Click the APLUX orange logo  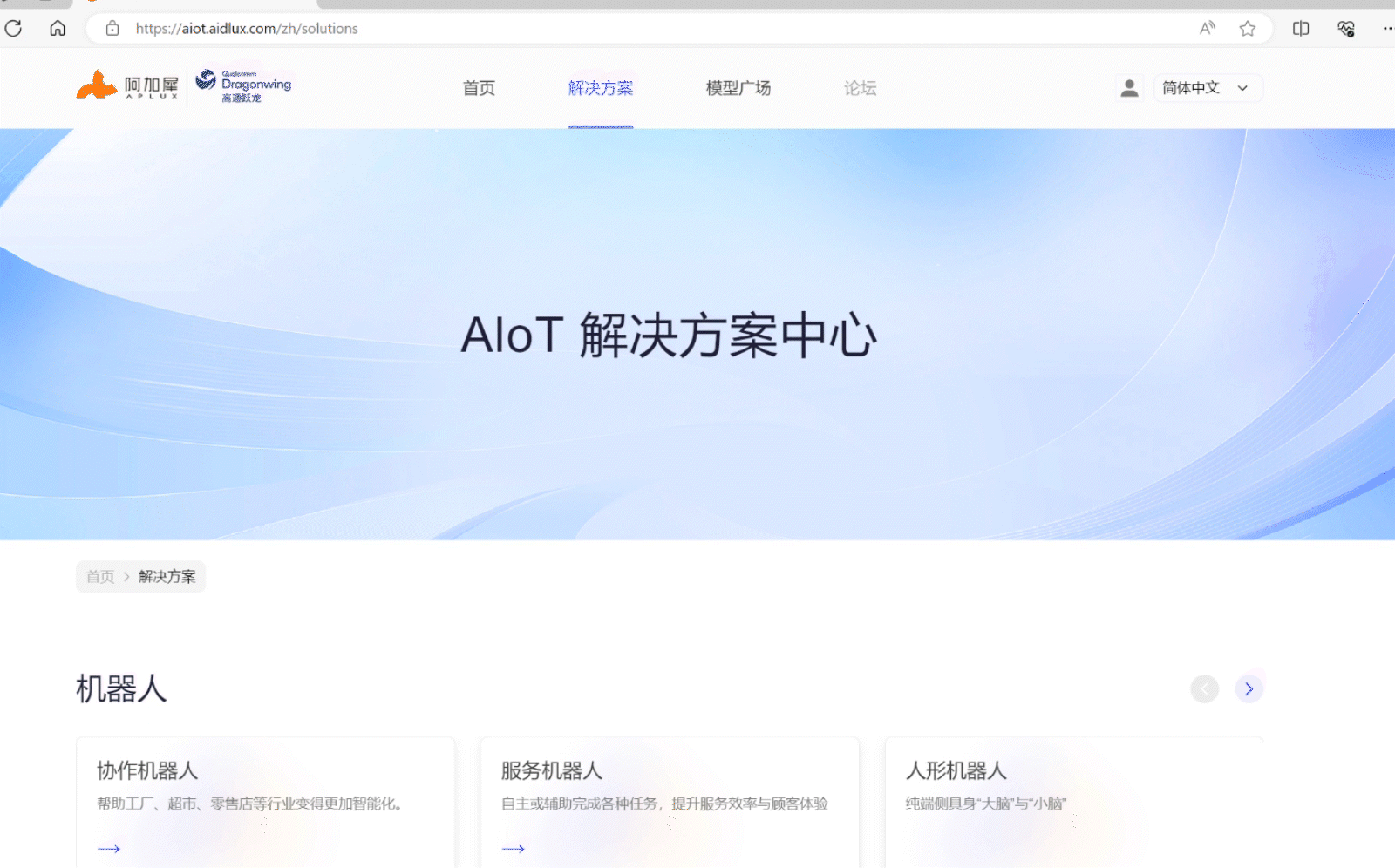coord(127,85)
